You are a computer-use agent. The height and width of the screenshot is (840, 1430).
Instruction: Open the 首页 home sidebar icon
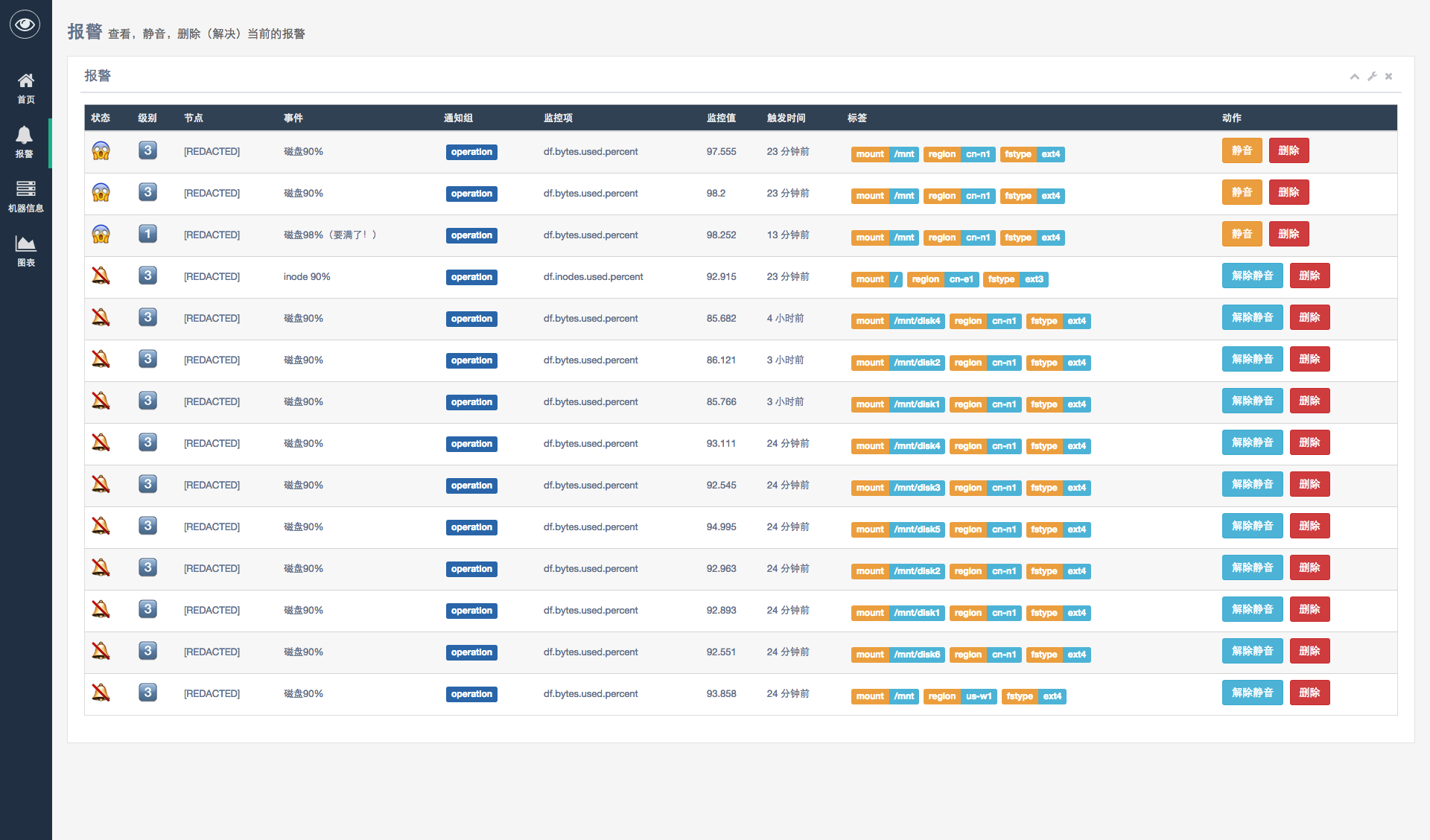[25, 87]
